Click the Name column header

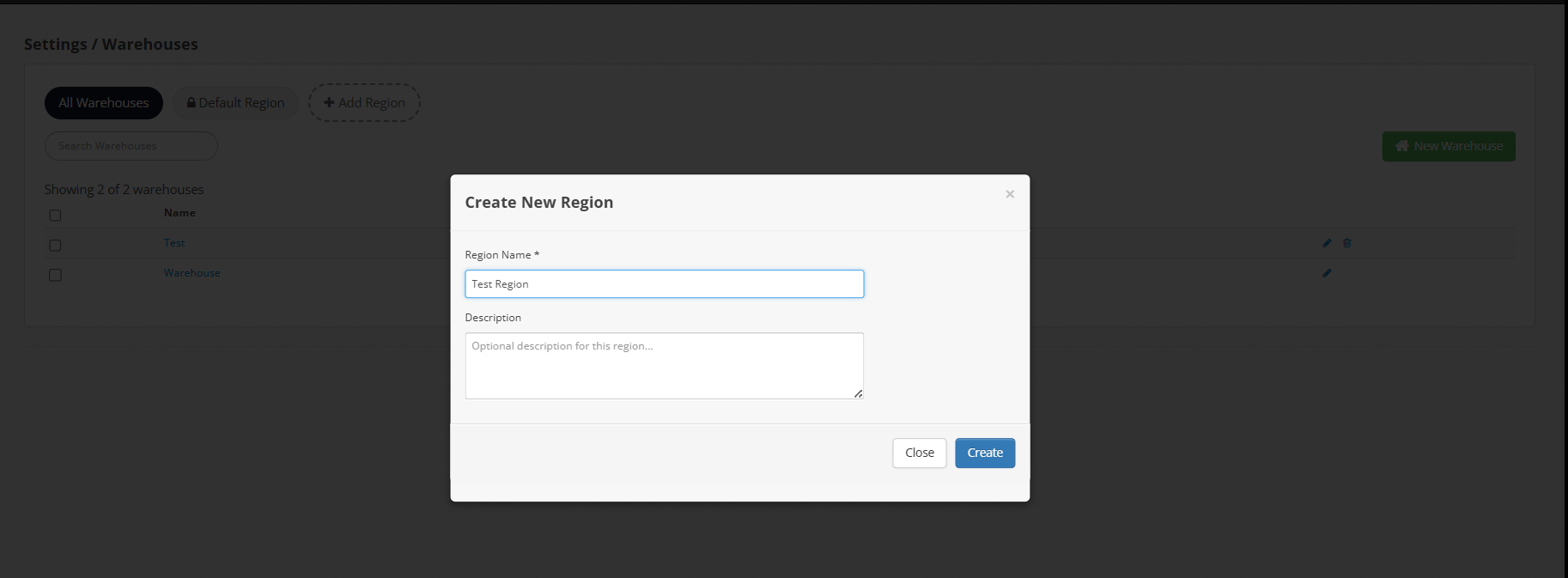click(179, 213)
